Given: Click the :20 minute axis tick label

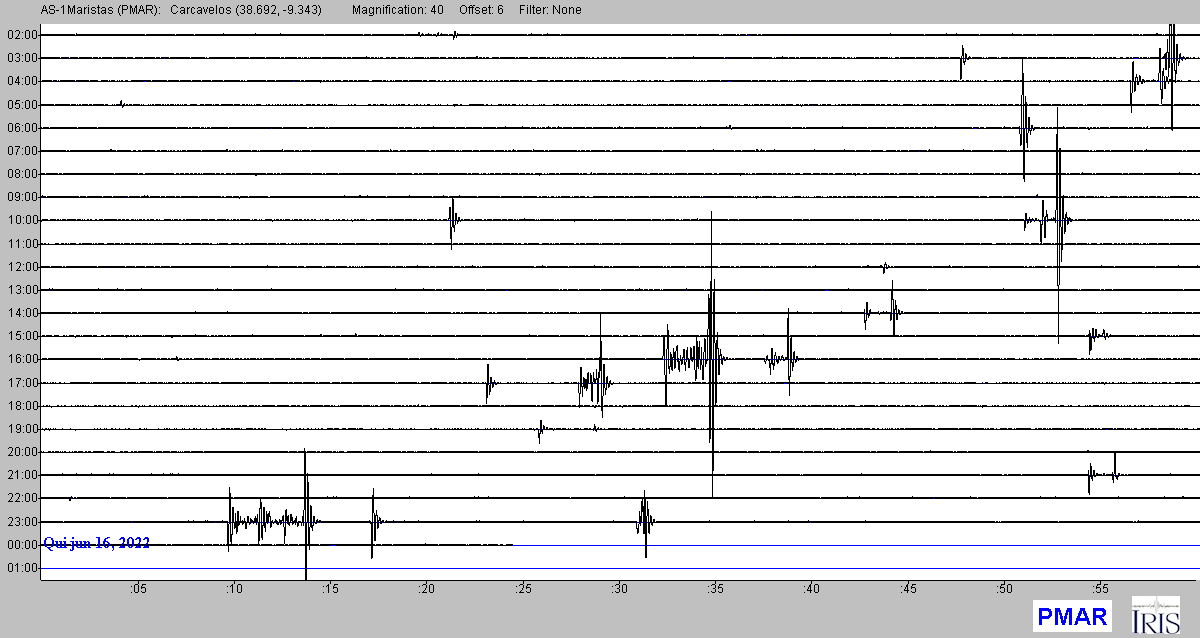Looking at the screenshot, I should [426, 588].
